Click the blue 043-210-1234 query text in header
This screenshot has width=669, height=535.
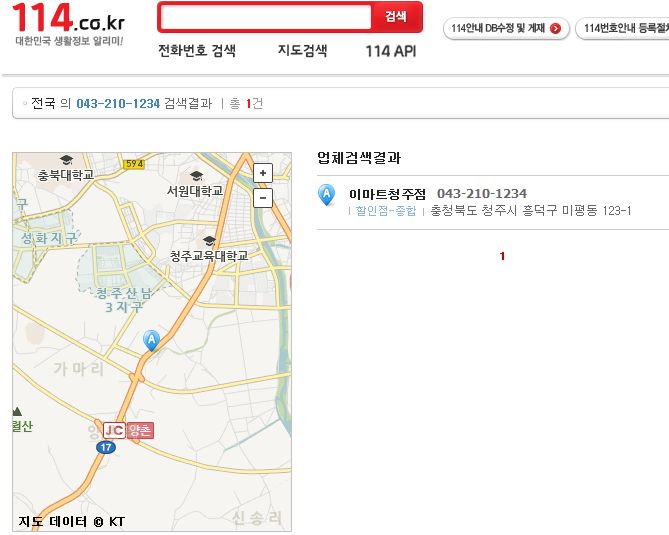(x=118, y=104)
